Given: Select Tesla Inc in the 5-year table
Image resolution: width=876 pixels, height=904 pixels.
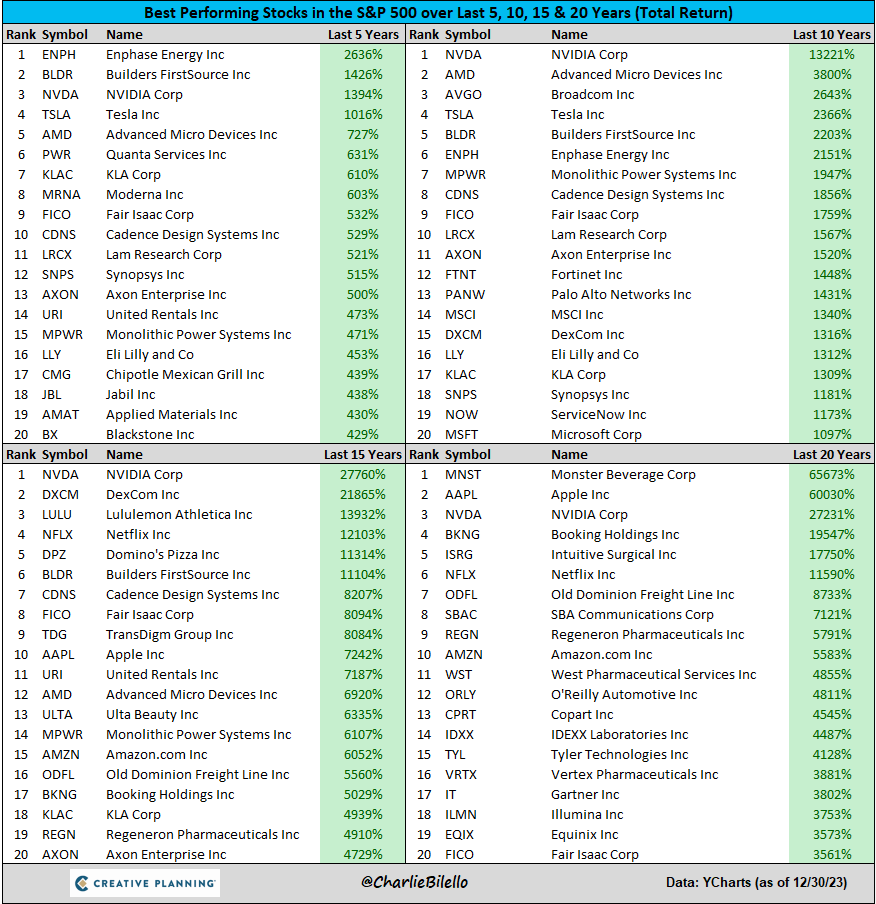Looking at the screenshot, I should 132,114.
